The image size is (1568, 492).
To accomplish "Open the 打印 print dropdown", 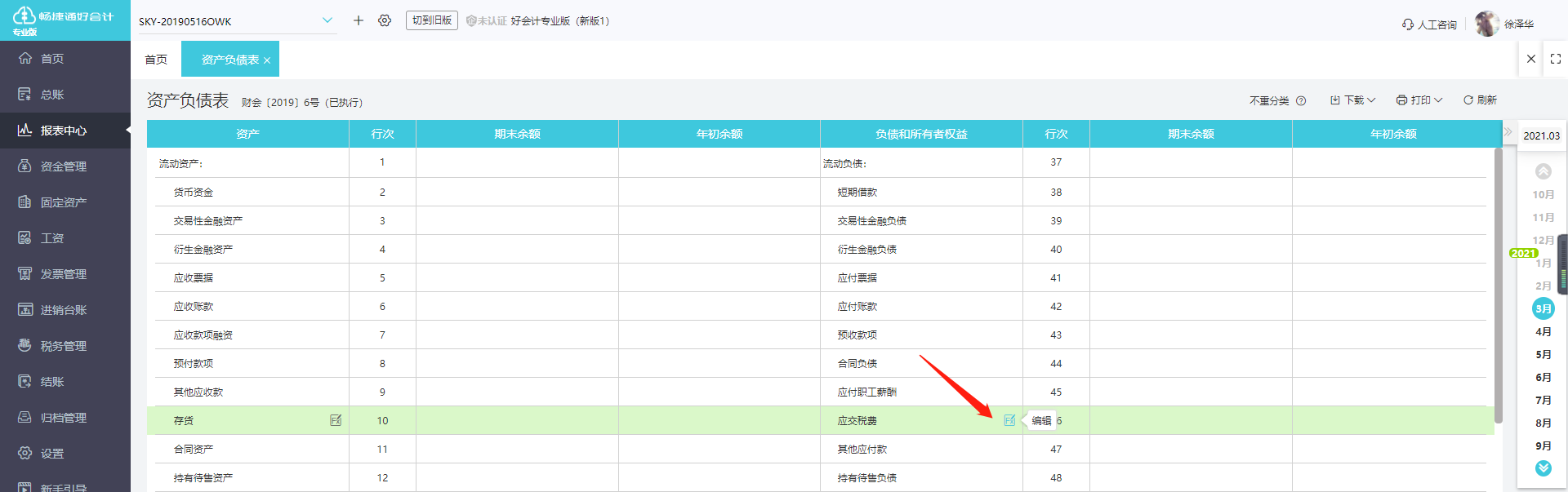I will (x=1419, y=100).
